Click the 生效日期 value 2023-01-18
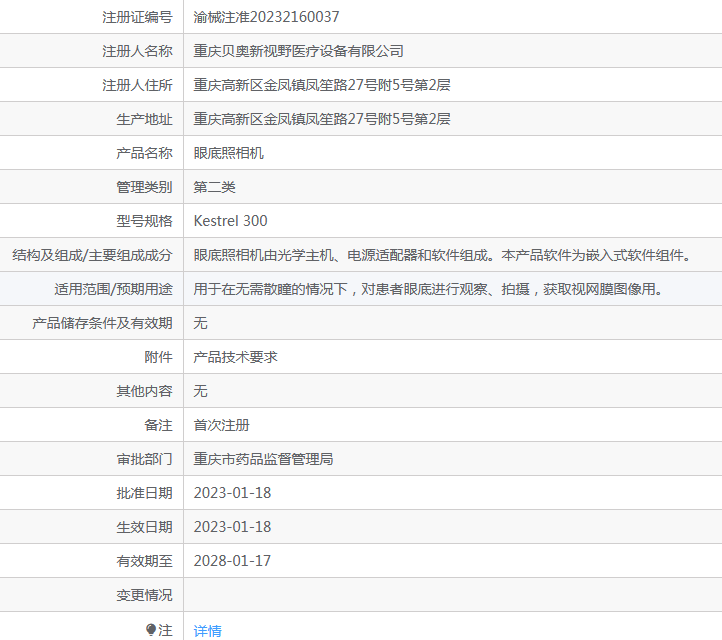The width and height of the screenshot is (722, 640). (x=232, y=527)
